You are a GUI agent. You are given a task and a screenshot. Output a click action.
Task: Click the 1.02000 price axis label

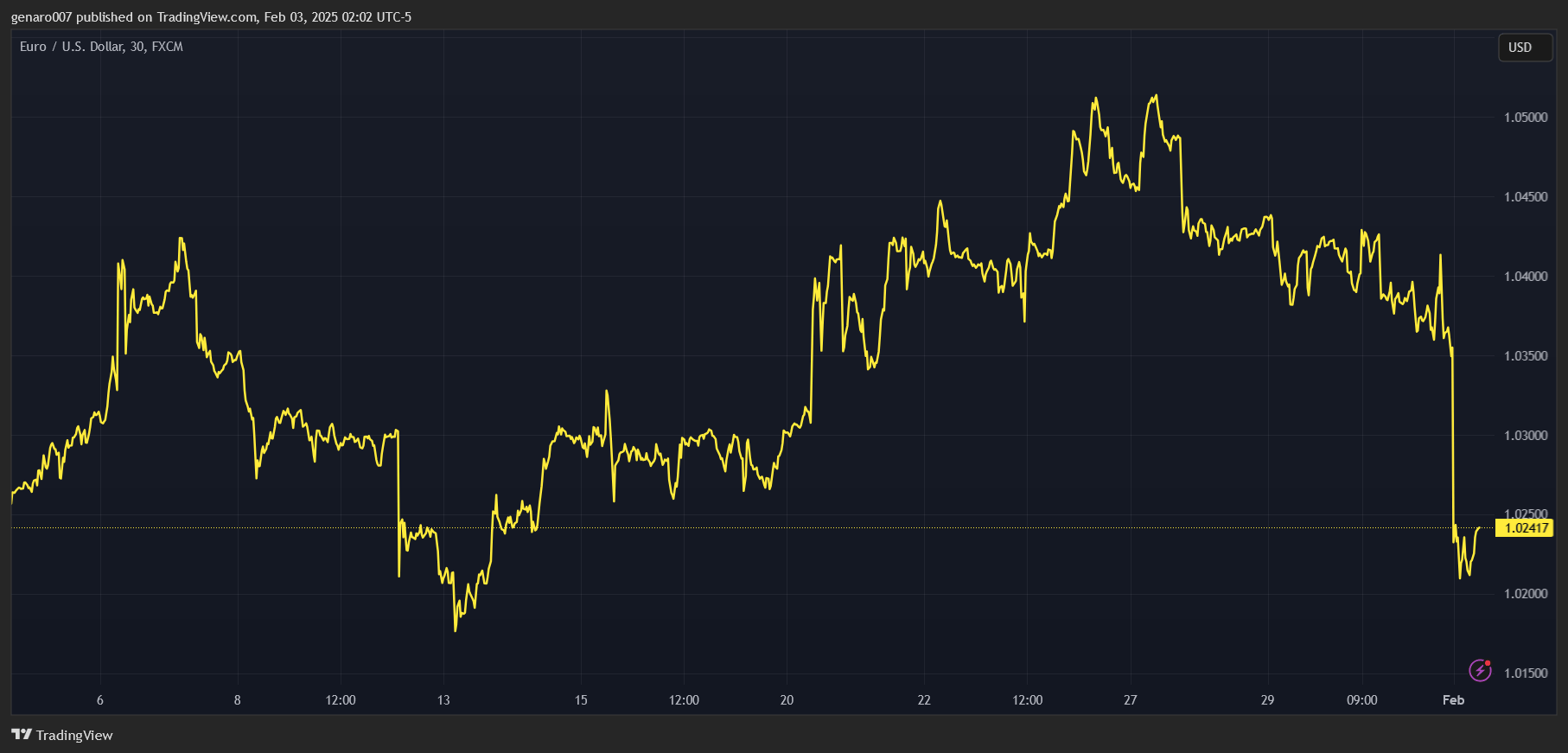(1526, 594)
